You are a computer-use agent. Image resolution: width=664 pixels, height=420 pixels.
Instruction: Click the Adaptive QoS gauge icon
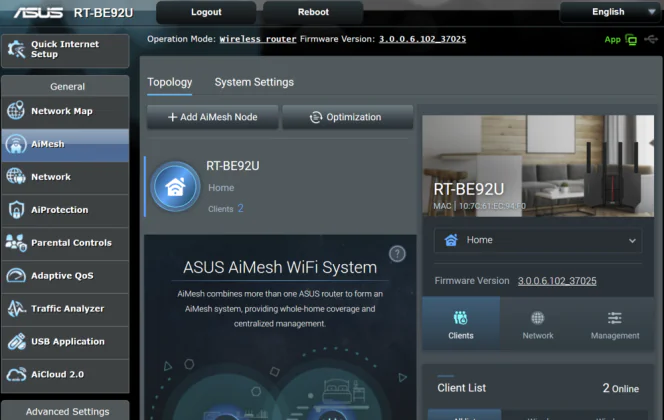point(16,276)
